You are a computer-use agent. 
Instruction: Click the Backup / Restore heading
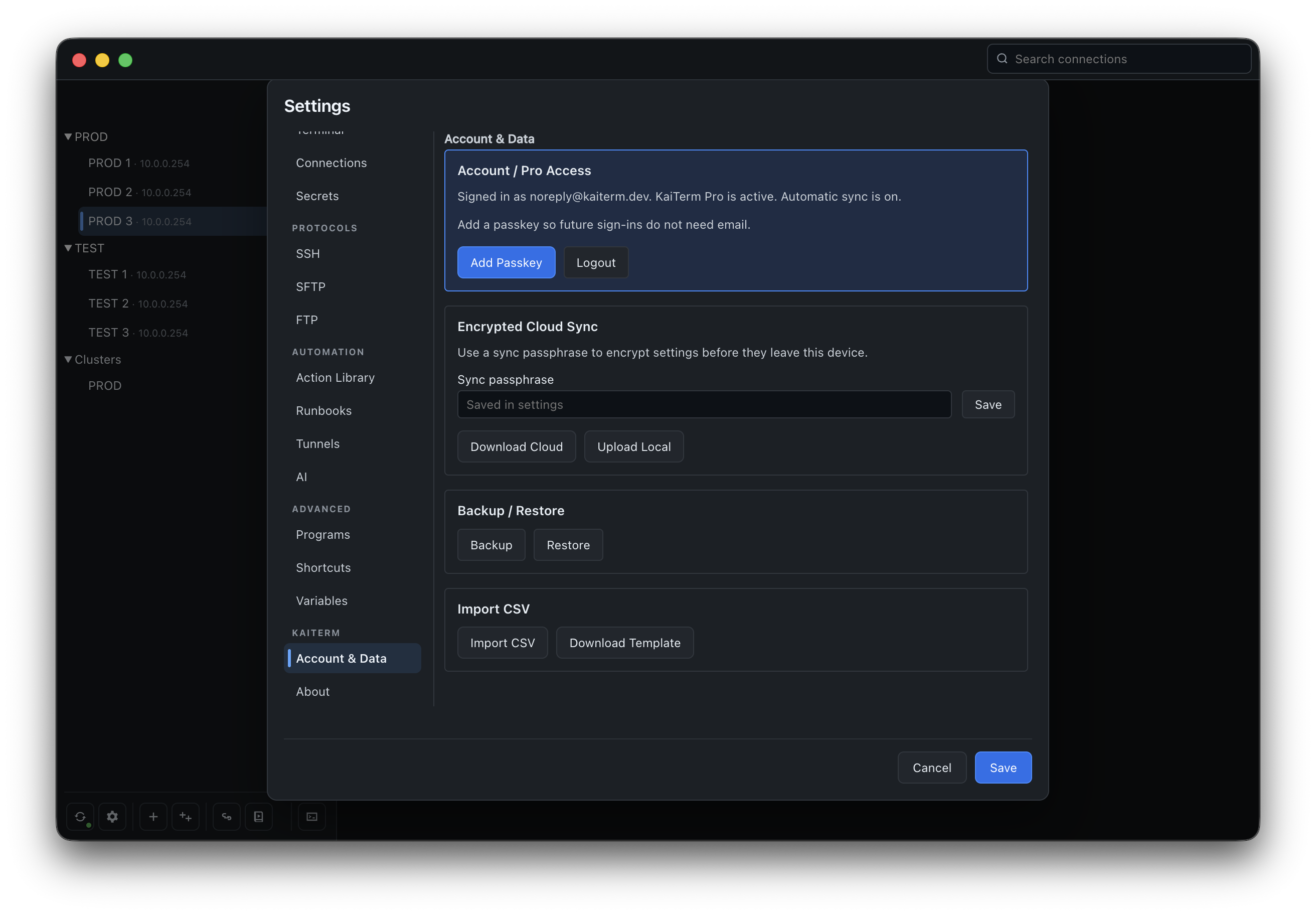[x=511, y=510]
